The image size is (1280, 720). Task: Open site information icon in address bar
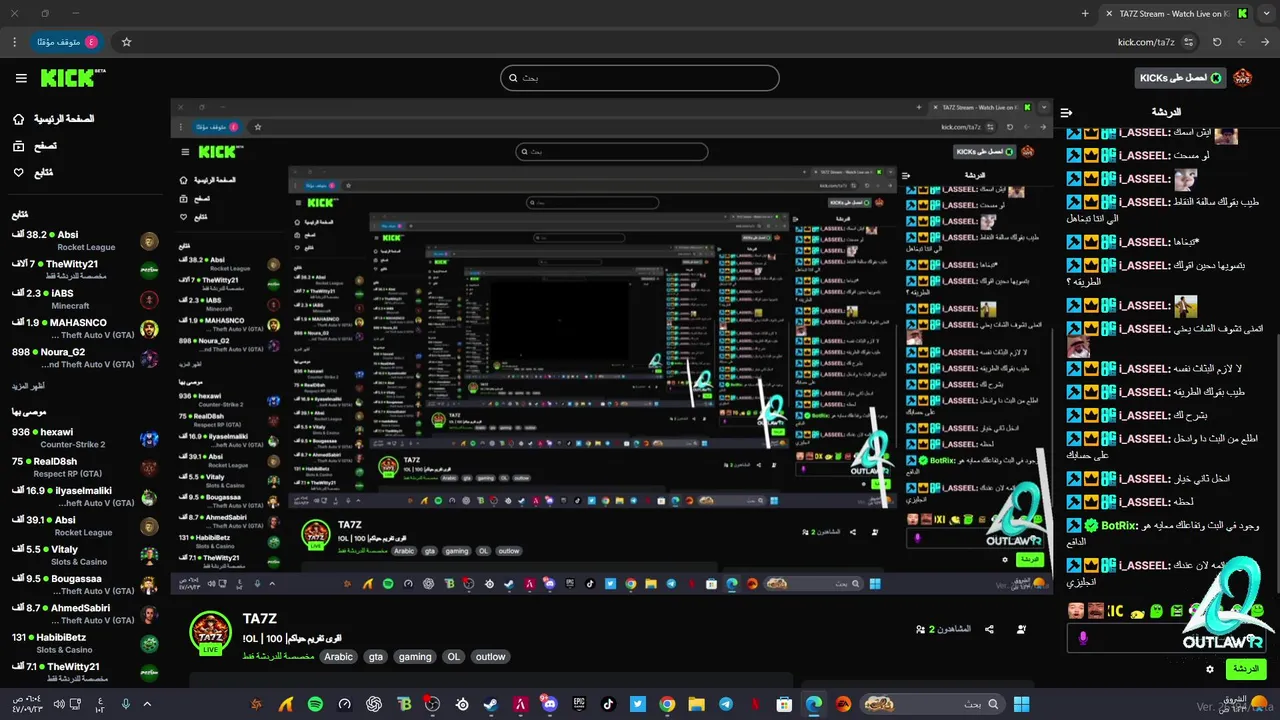1188,42
